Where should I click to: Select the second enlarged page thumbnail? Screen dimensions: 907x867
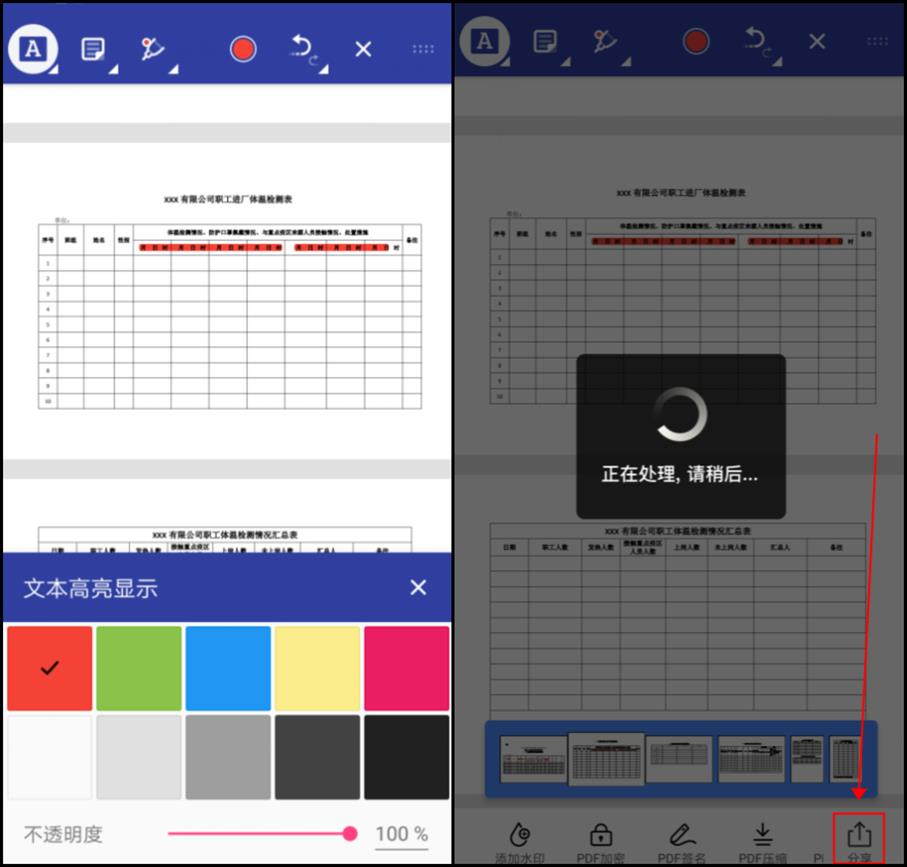[606, 759]
